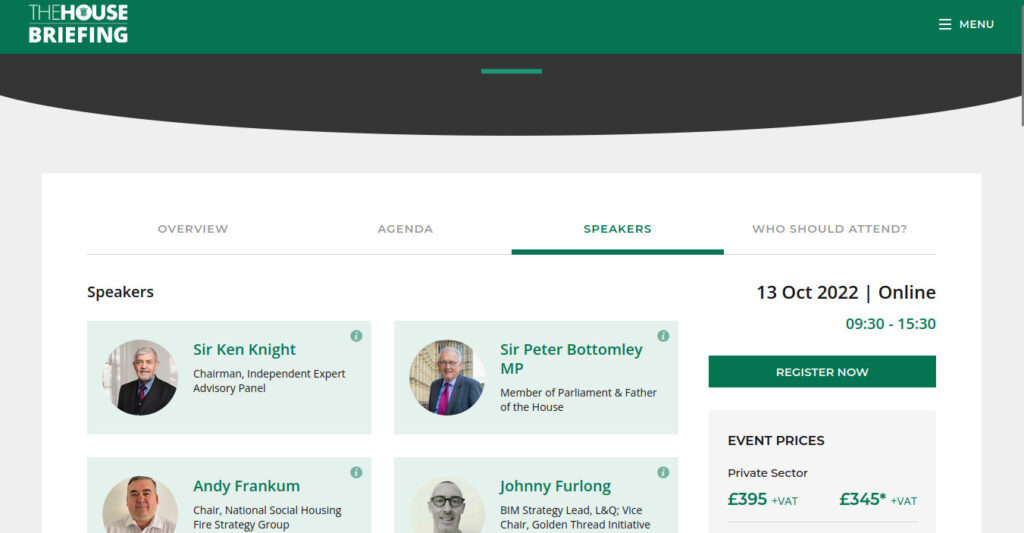The width and height of the screenshot is (1024, 533).
Task: Click Sir Peter Bottomley's portrait photo
Action: [x=447, y=378]
